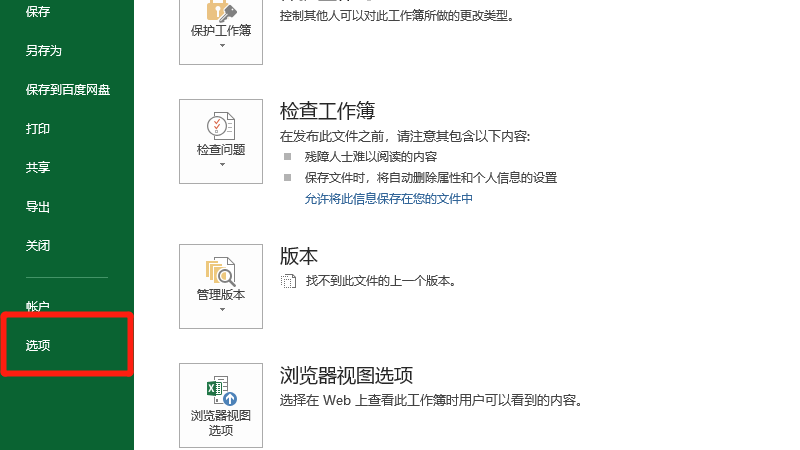Screen dimensions: 800x450
Task: Expand the 保护工作簿 dropdown arrow
Action: tap(221, 47)
